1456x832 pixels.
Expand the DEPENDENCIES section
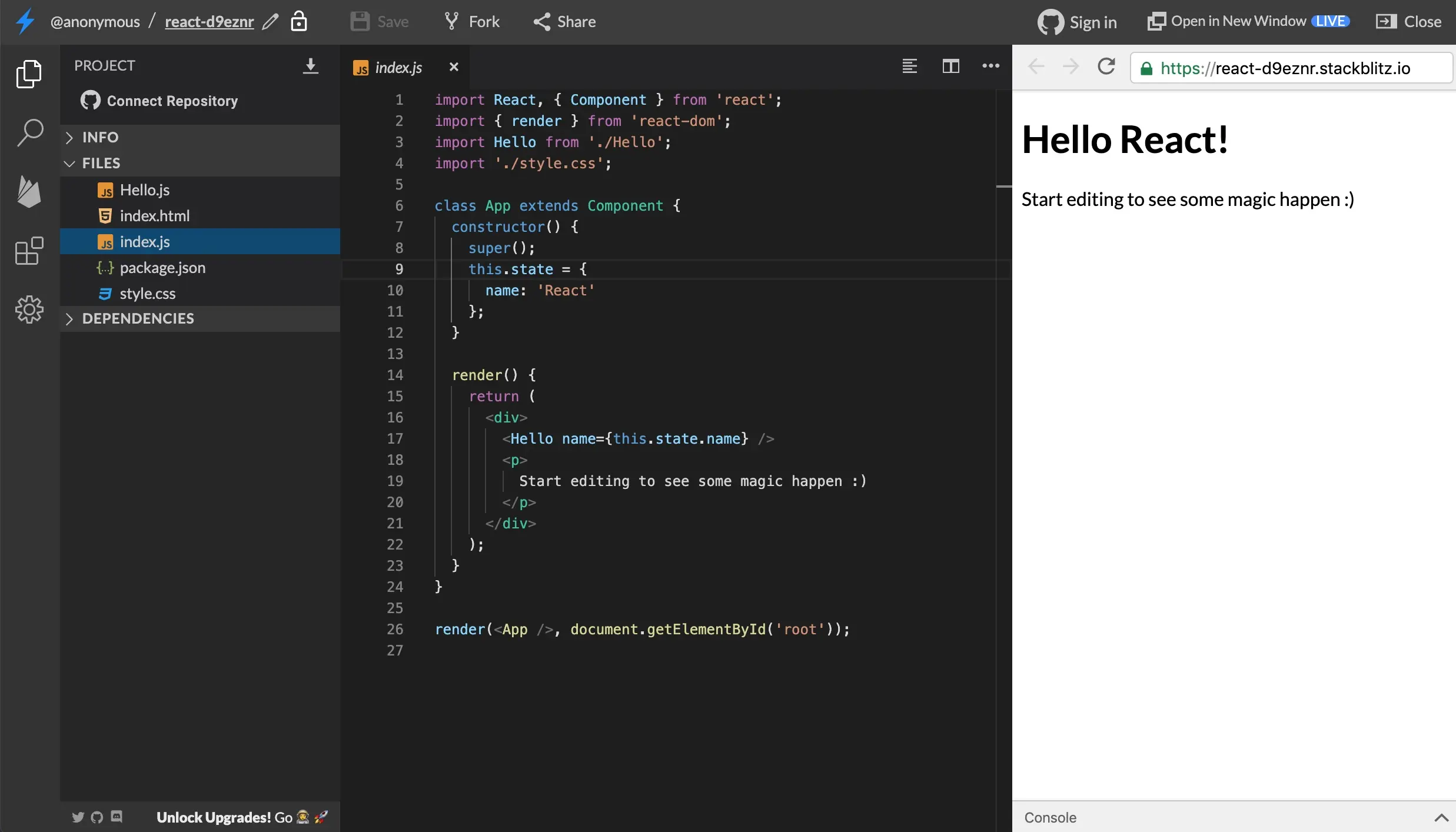click(x=200, y=318)
